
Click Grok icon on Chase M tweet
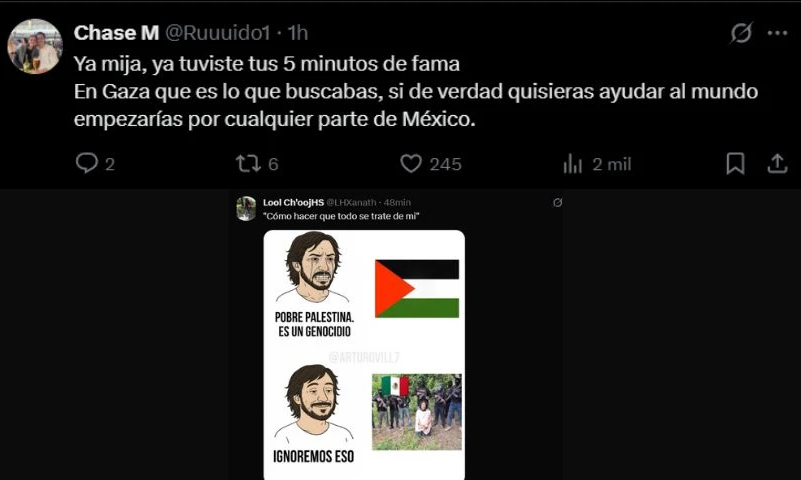[741, 33]
